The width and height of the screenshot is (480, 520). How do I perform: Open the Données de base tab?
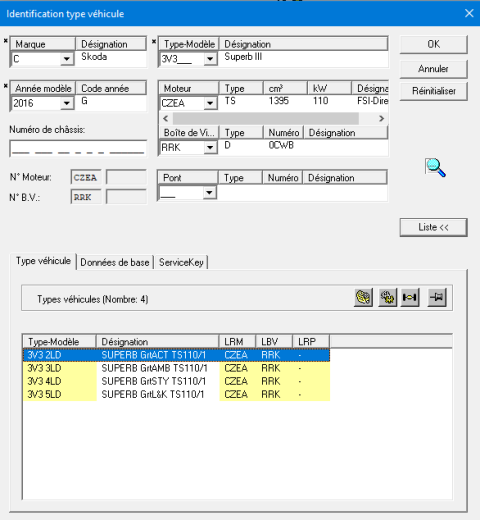(115, 263)
